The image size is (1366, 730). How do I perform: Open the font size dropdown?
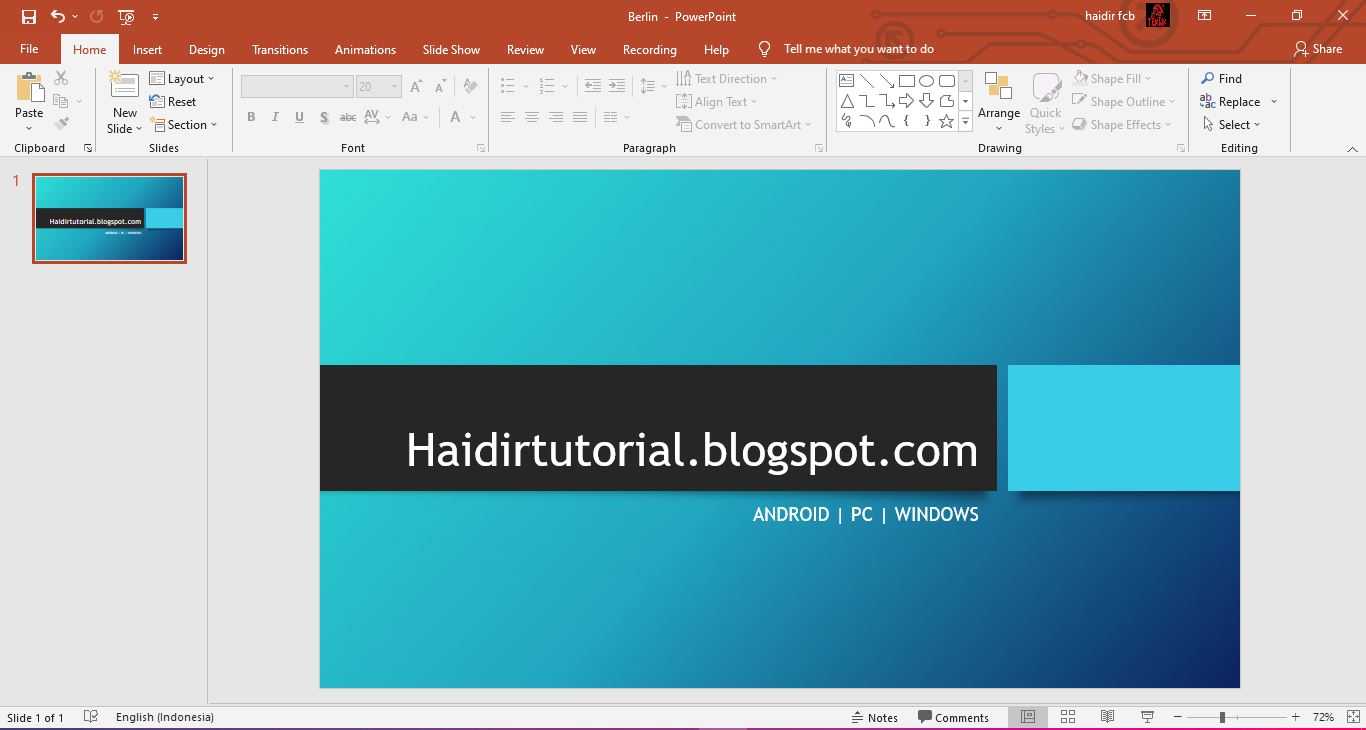(392, 86)
